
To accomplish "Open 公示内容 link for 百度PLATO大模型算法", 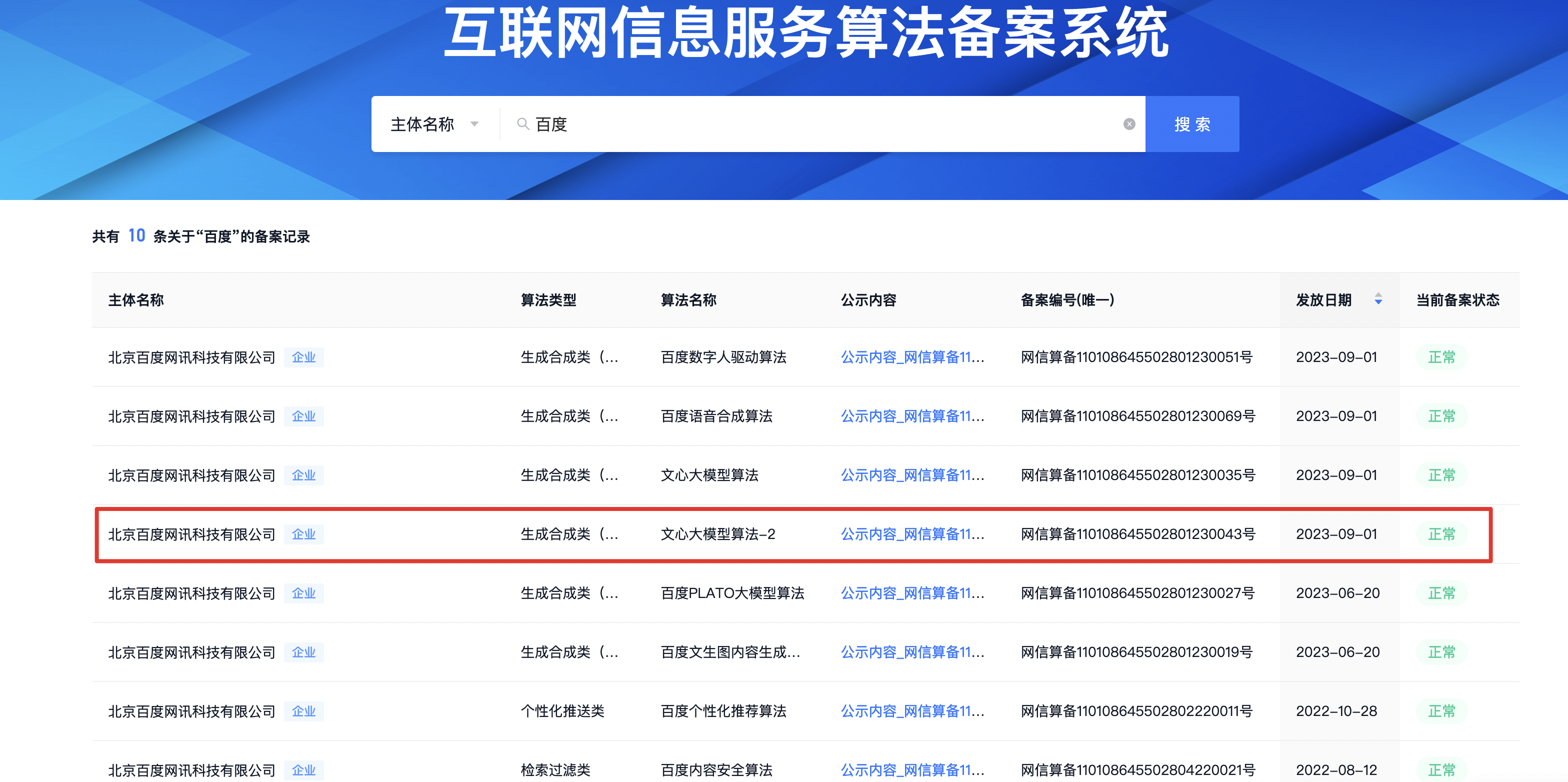I will click(912, 593).
